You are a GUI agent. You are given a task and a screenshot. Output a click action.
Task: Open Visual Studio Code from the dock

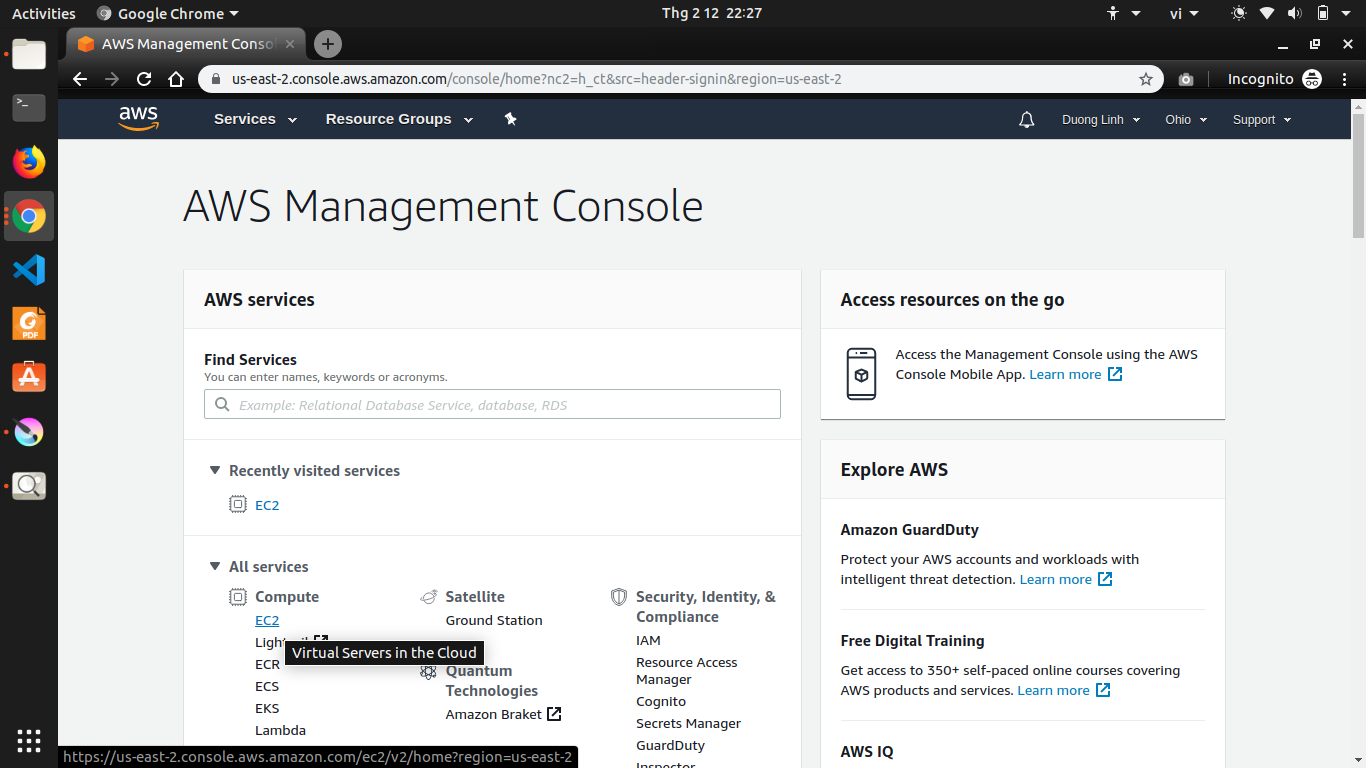29,270
